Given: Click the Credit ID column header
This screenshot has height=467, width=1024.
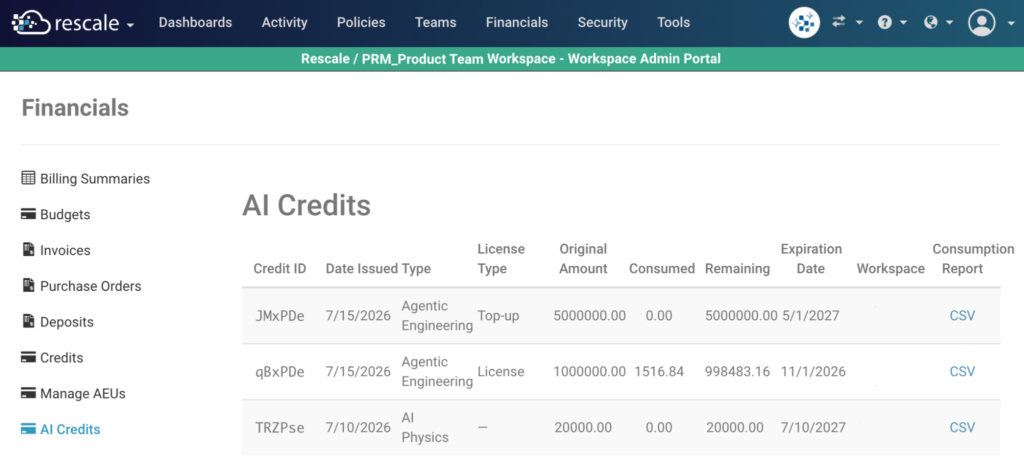Looking at the screenshot, I should (x=280, y=269).
